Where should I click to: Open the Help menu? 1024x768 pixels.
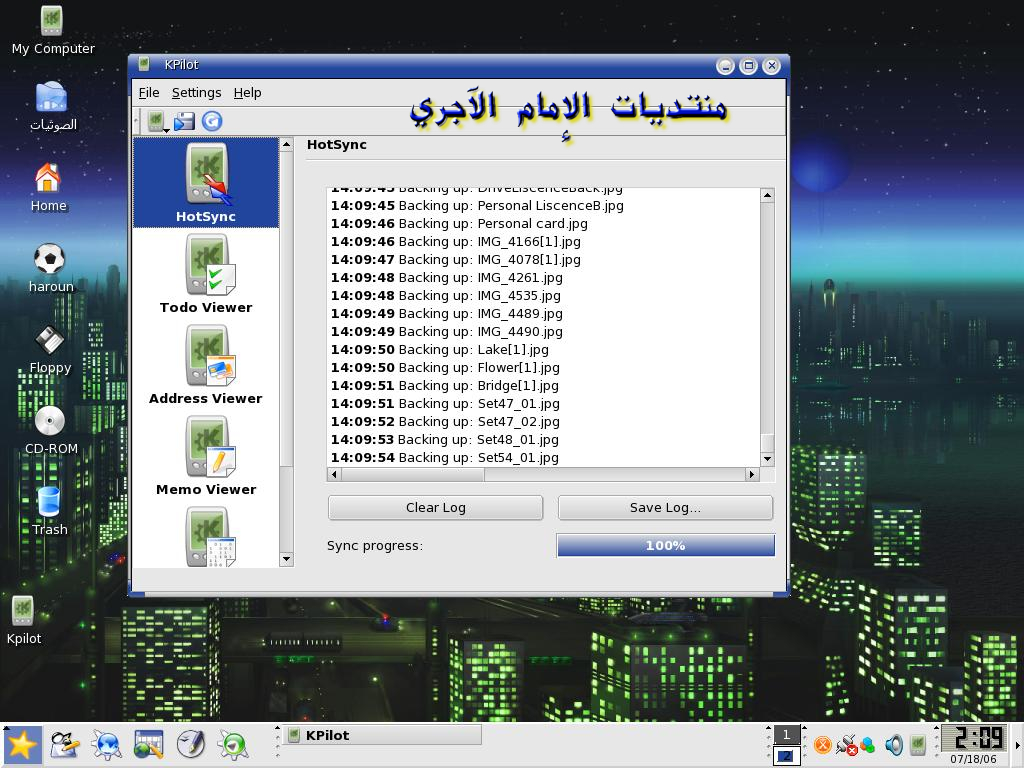(248, 93)
